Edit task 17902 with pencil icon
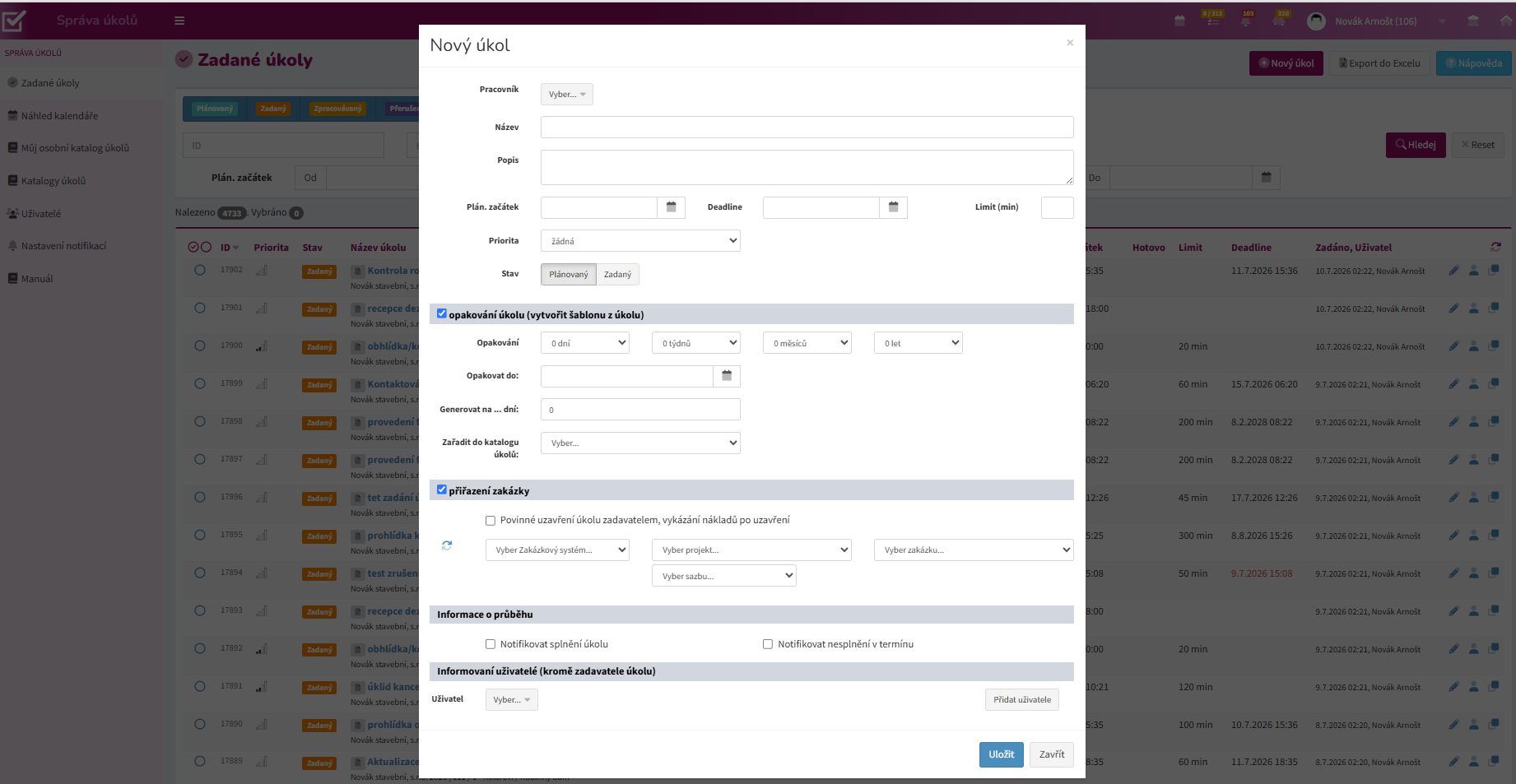The height and width of the screenshot is (784, 1516). click(1454, 271)
